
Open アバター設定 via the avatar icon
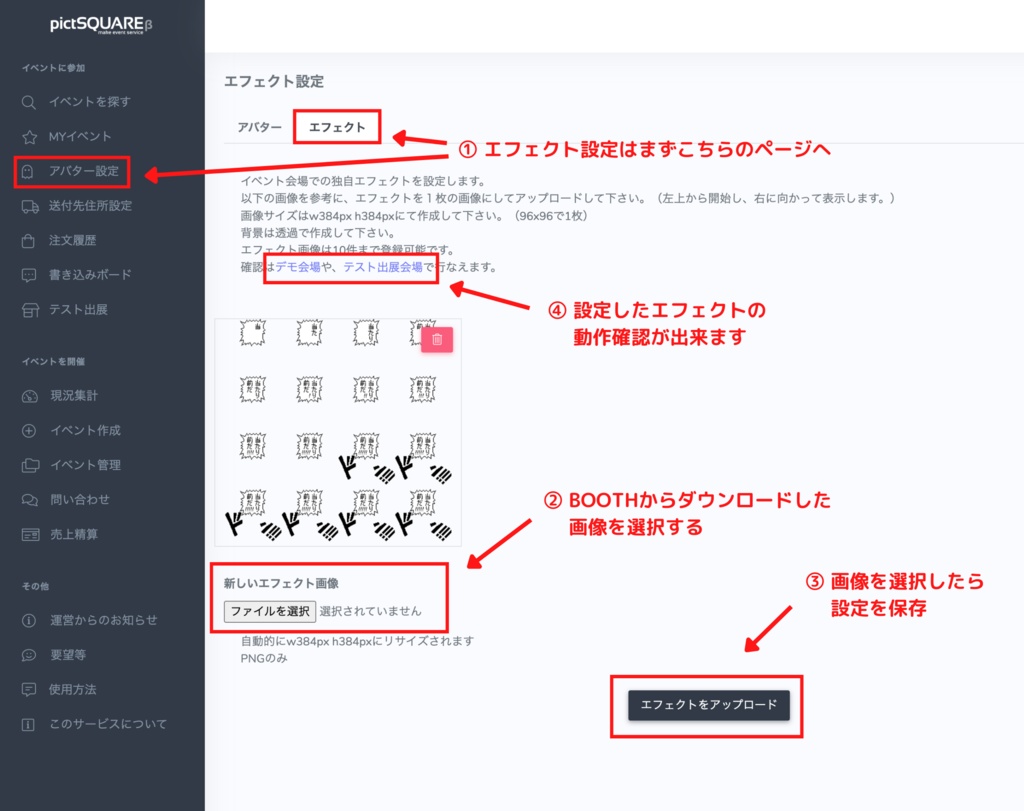pyautogui.click(x=27, y=171)
